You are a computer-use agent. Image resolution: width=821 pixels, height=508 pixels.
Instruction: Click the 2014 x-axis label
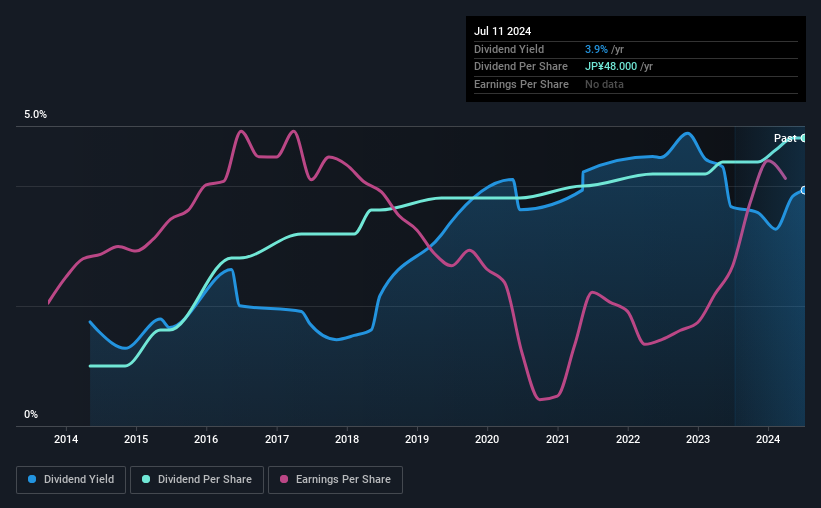pos(66,439)
